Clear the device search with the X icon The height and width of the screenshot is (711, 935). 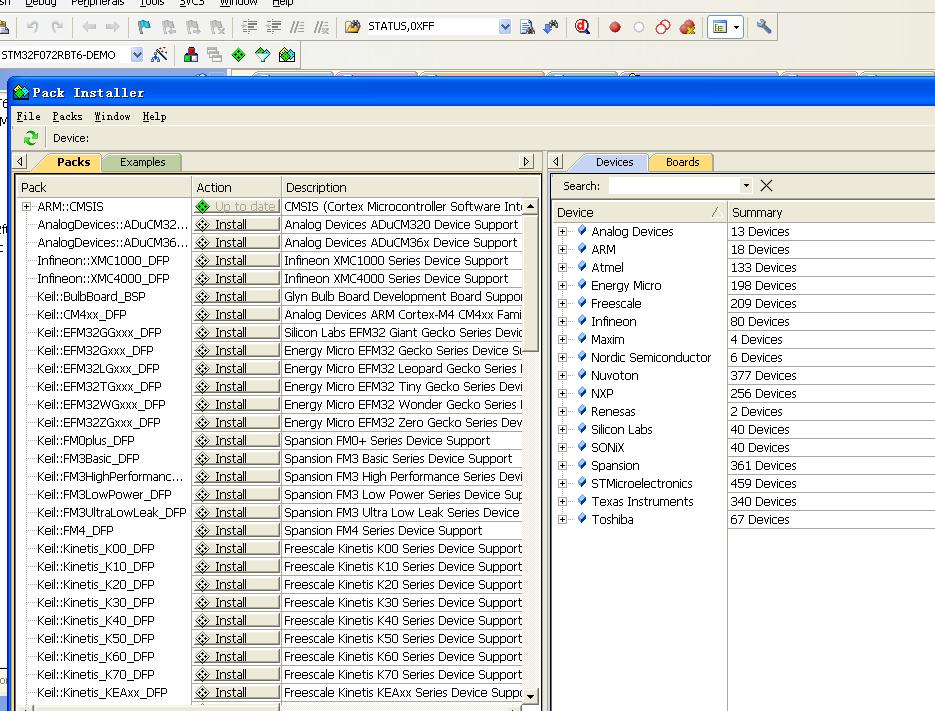(766, 186)
